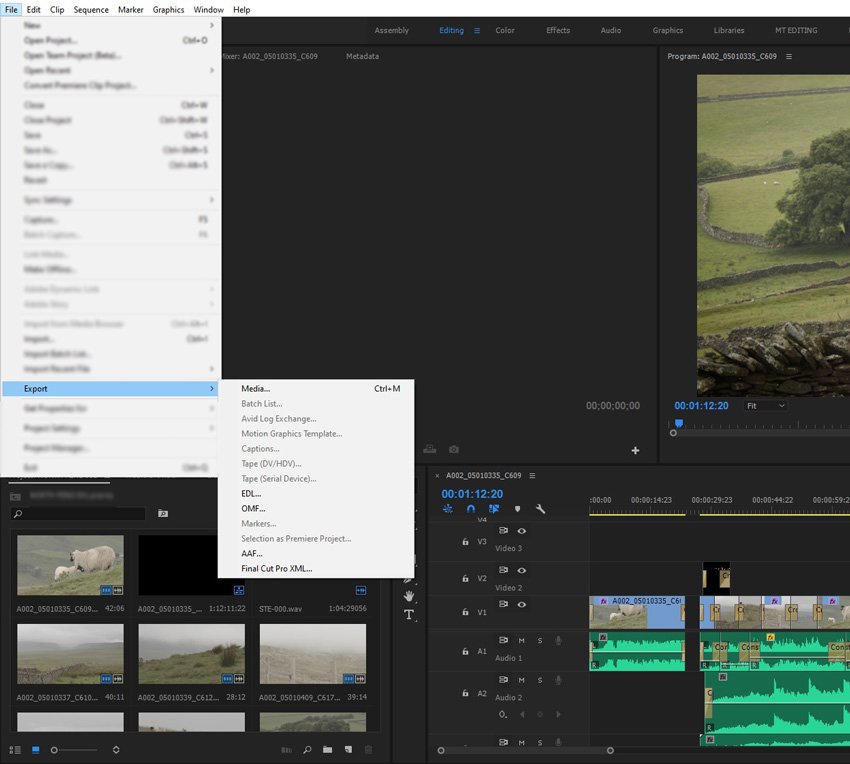This screenshot has height=764, width=850.
Task: Click the New Item icon in Project panel
Action: tap(347, 749)
